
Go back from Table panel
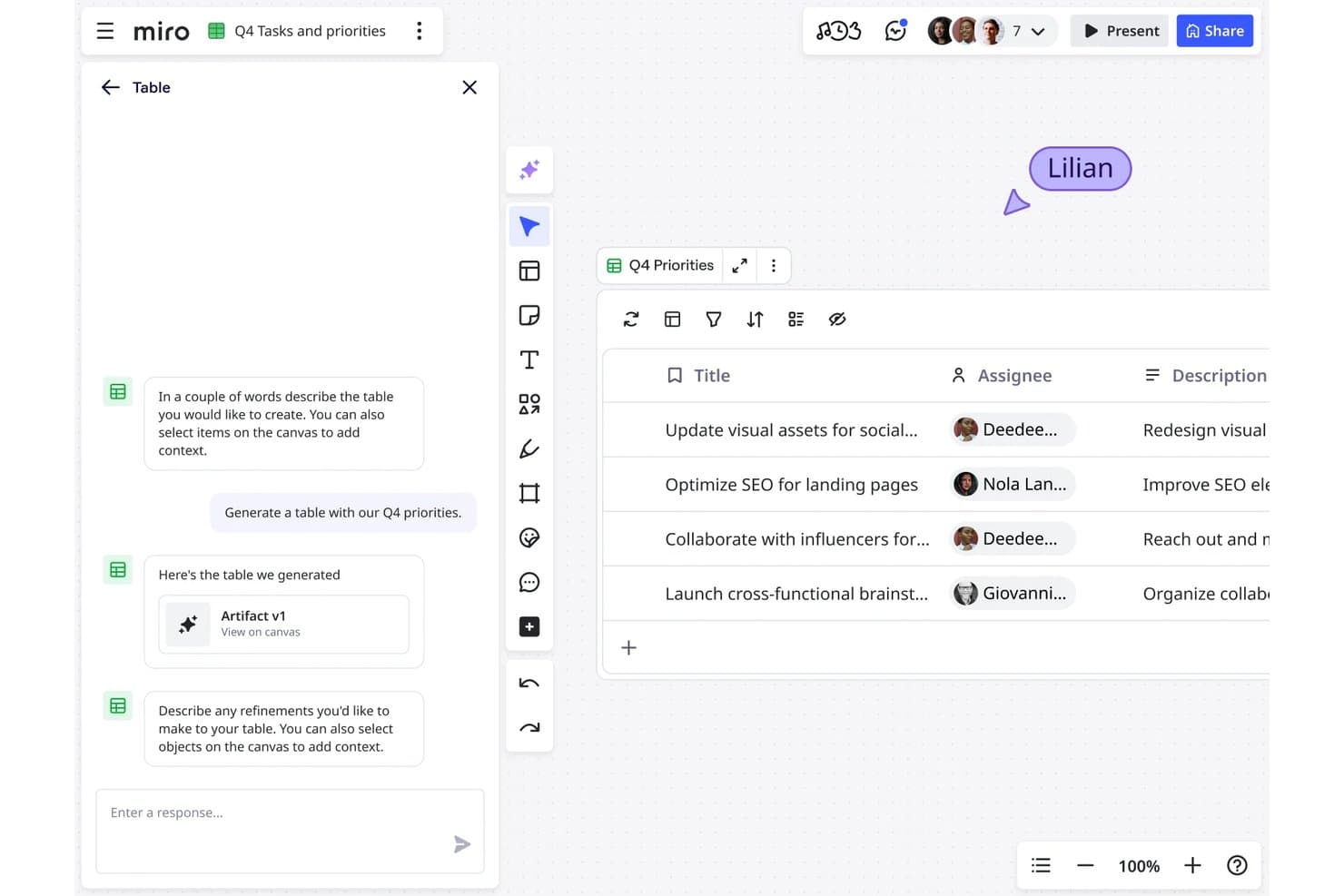[x=111, y=87]
